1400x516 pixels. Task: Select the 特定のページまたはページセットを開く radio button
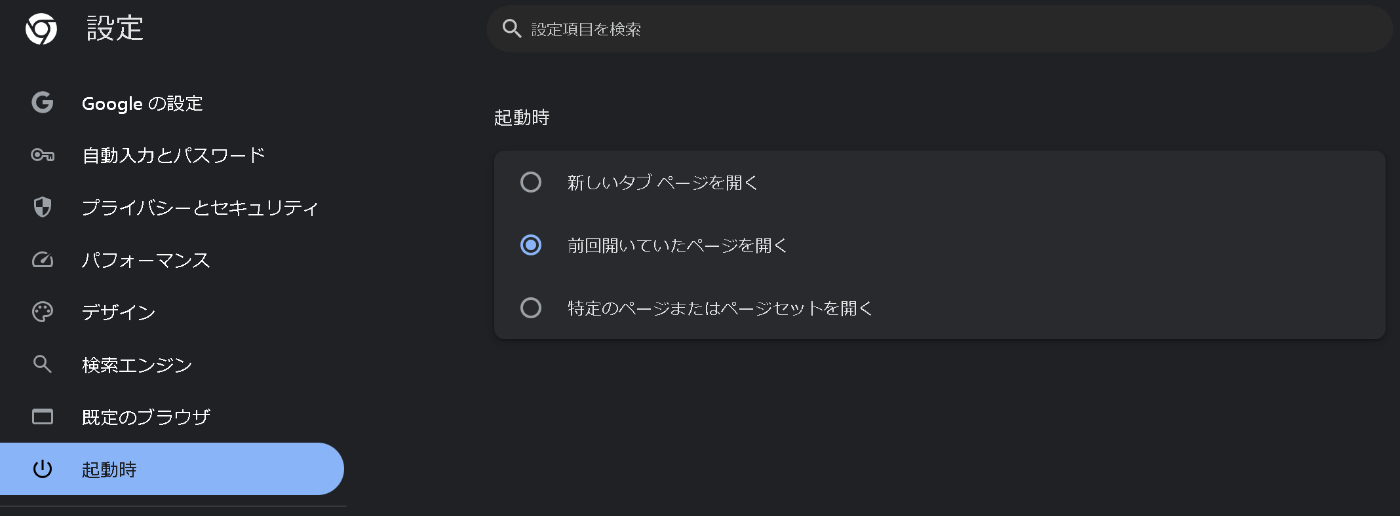[531, 308]
